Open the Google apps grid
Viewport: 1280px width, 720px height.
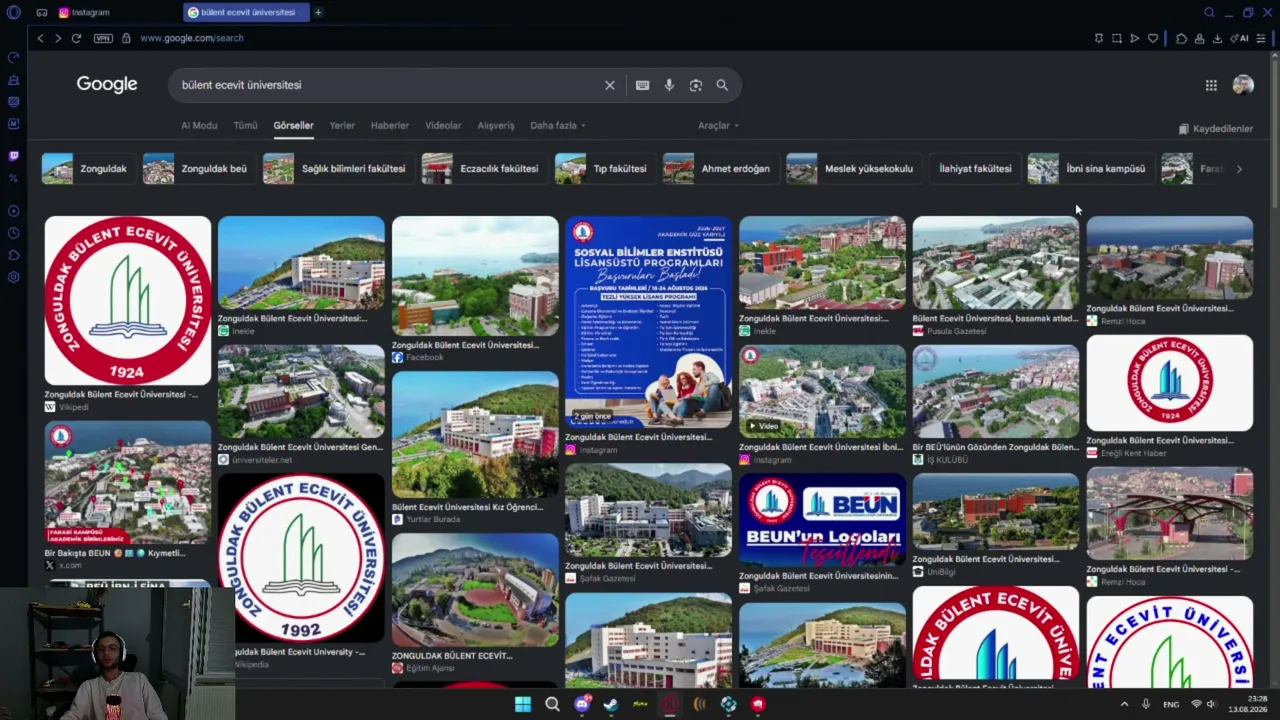pyautogui.click(x=1211, y=85)
